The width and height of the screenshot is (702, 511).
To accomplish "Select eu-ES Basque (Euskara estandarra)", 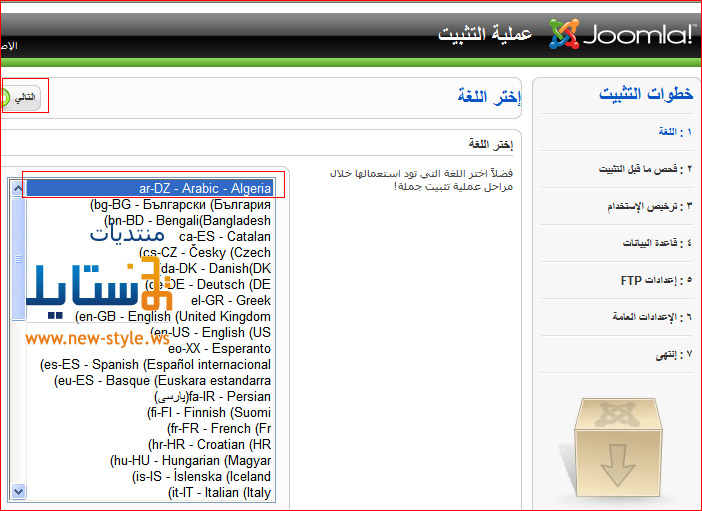I will 149,380.
